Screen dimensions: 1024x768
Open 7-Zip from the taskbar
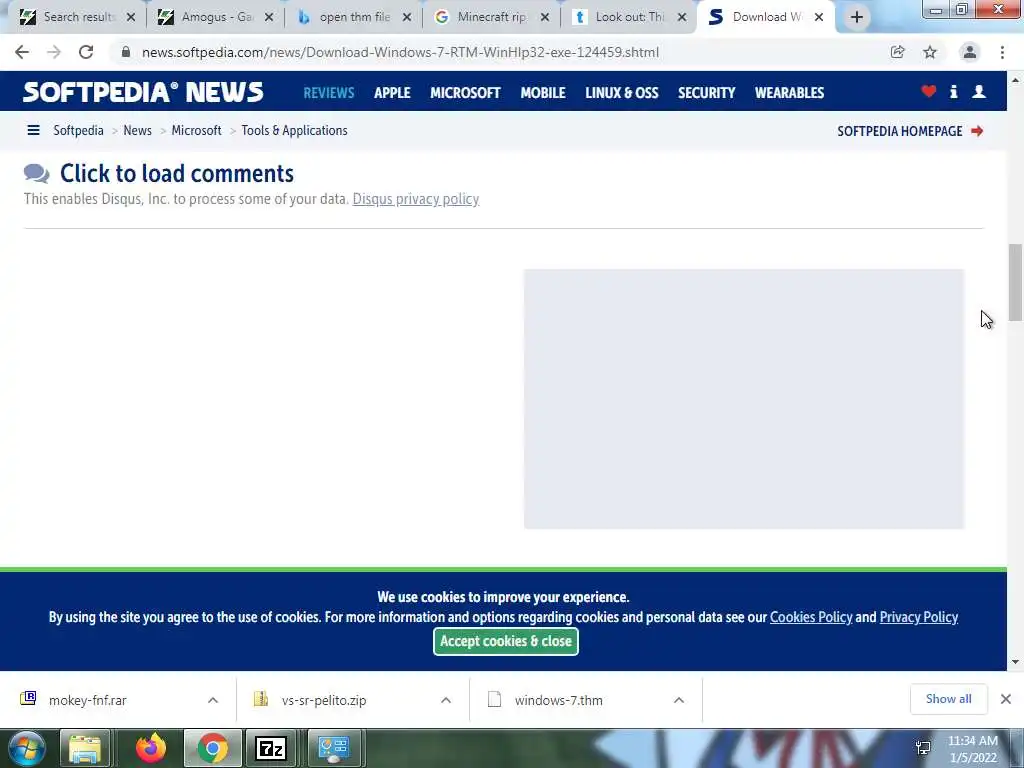click(271, 748)
